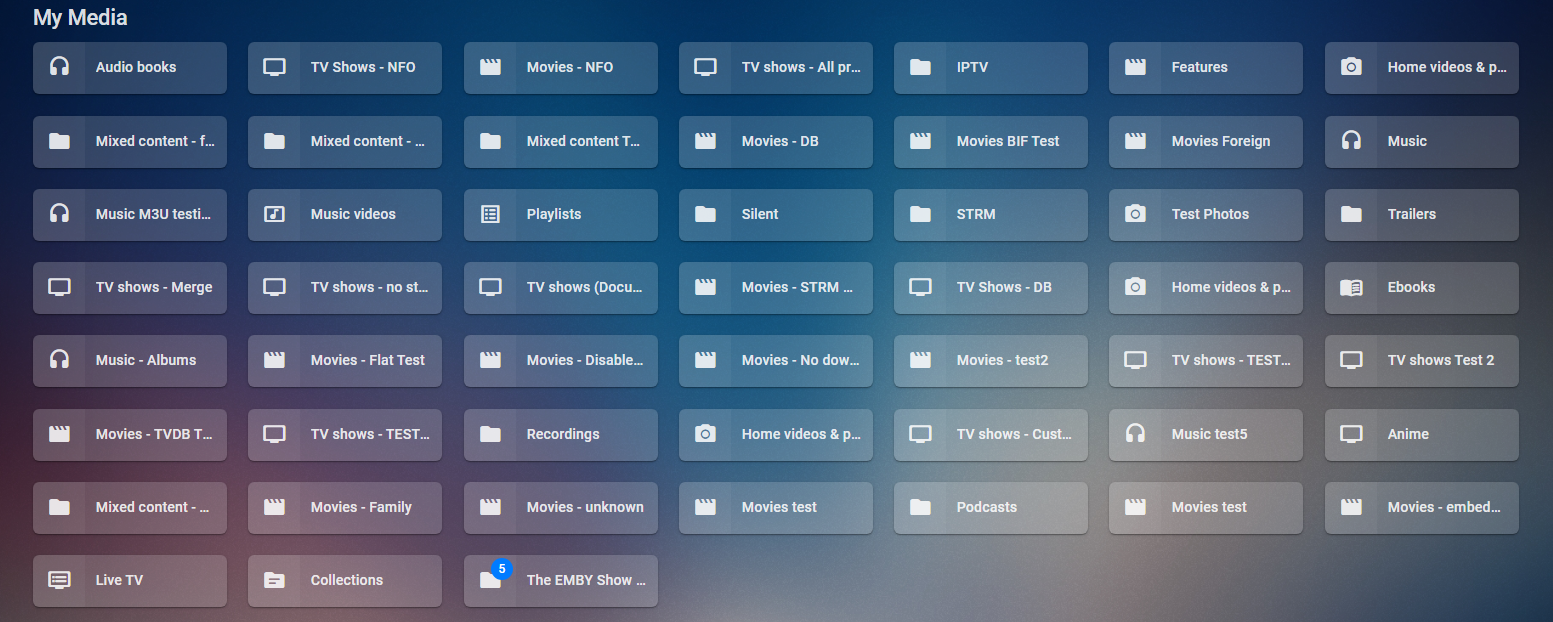Screen dimensions: 1553x622
Task: Click the folder icon on Silent
Action: 705,214
